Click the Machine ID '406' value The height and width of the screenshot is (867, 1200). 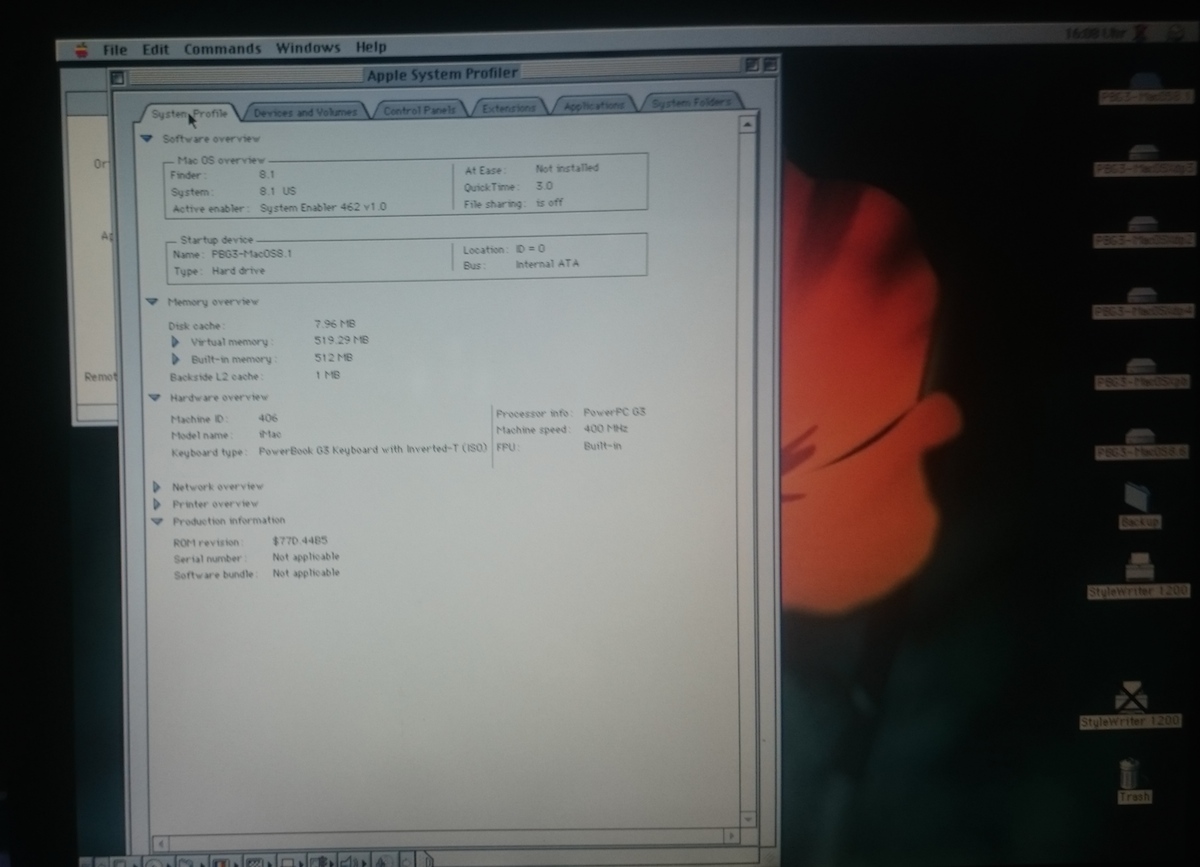coord(268,418)
